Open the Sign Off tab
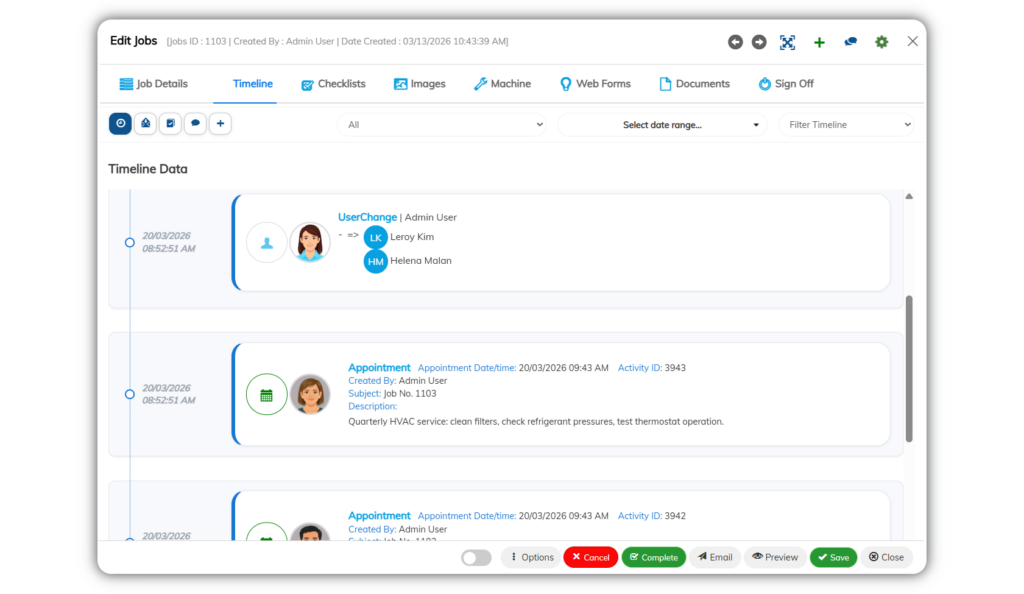This screenshot has height=594, width=1024. [x=786, y=84]
